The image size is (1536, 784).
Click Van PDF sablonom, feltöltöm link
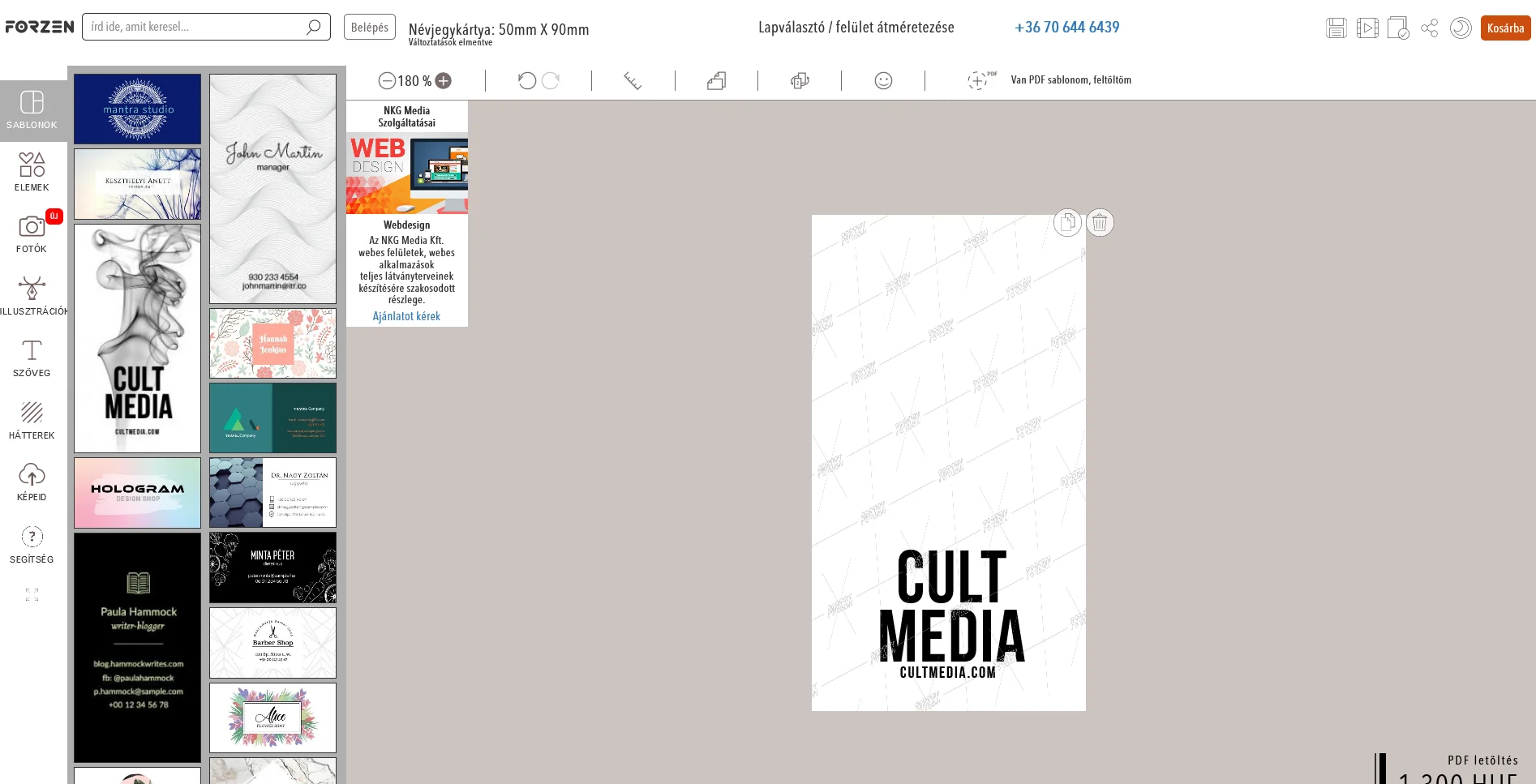pos(1070,79)
